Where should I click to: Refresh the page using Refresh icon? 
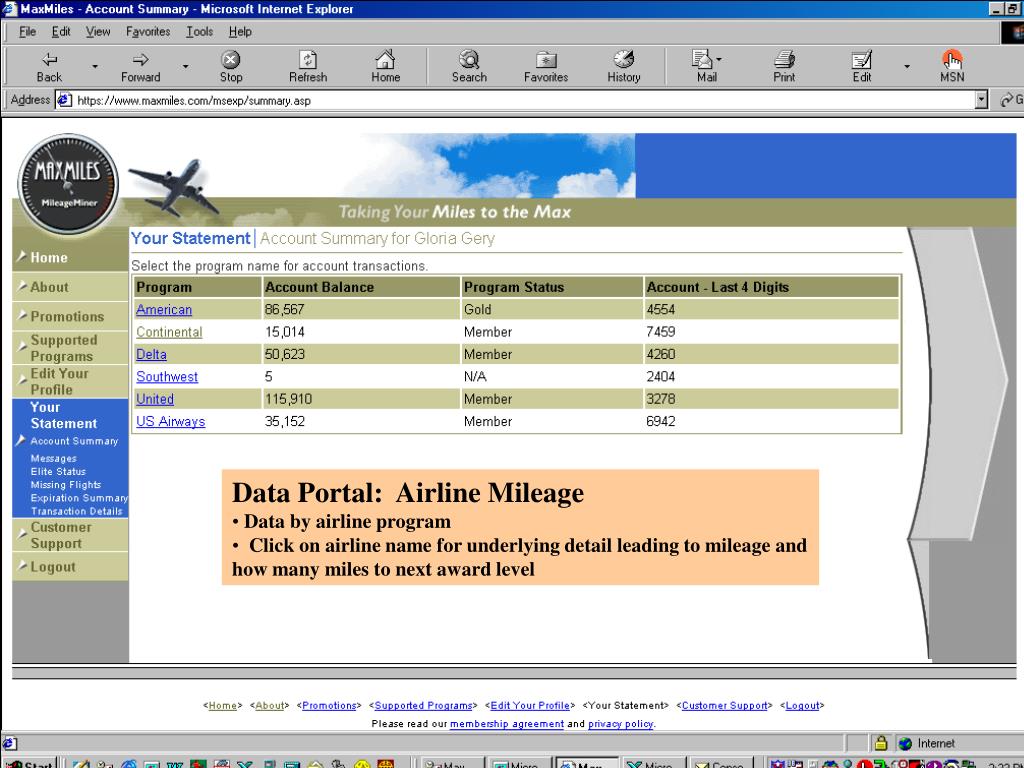click(308, 67)
